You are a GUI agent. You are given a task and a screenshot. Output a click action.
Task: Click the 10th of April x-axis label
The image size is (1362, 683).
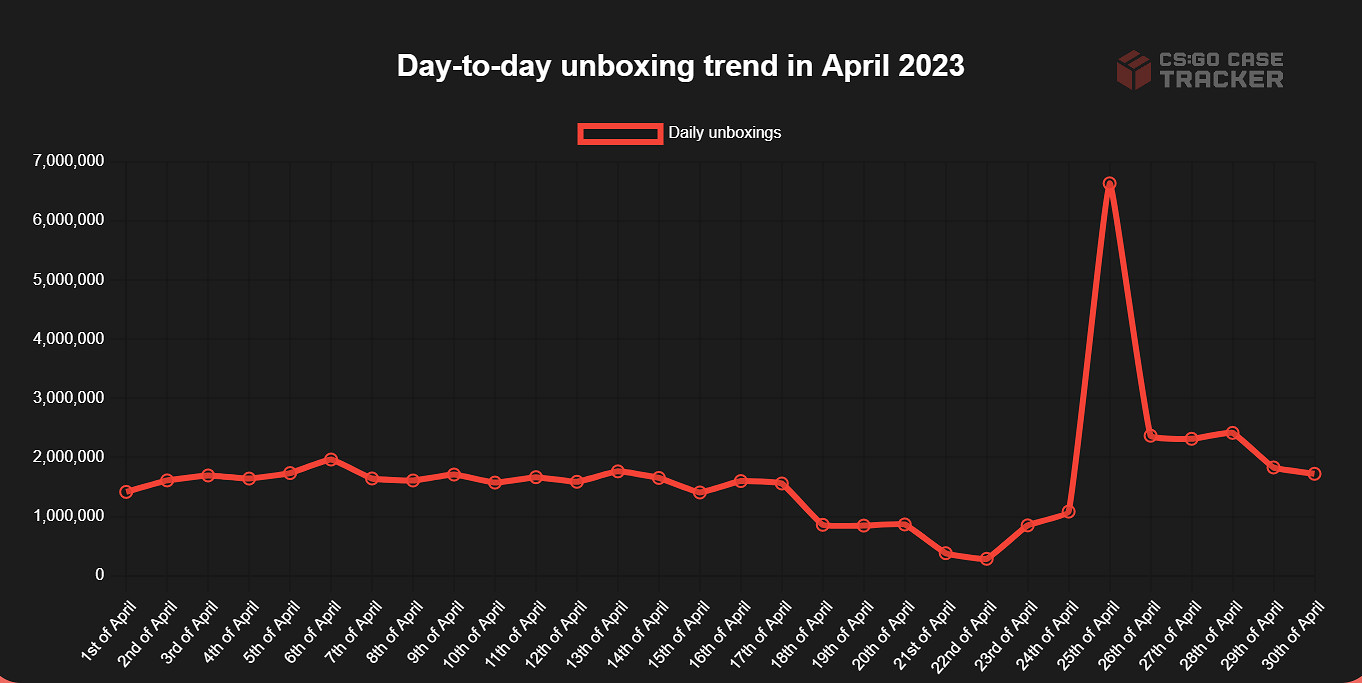pyautogui.click(x=475, y=628)
